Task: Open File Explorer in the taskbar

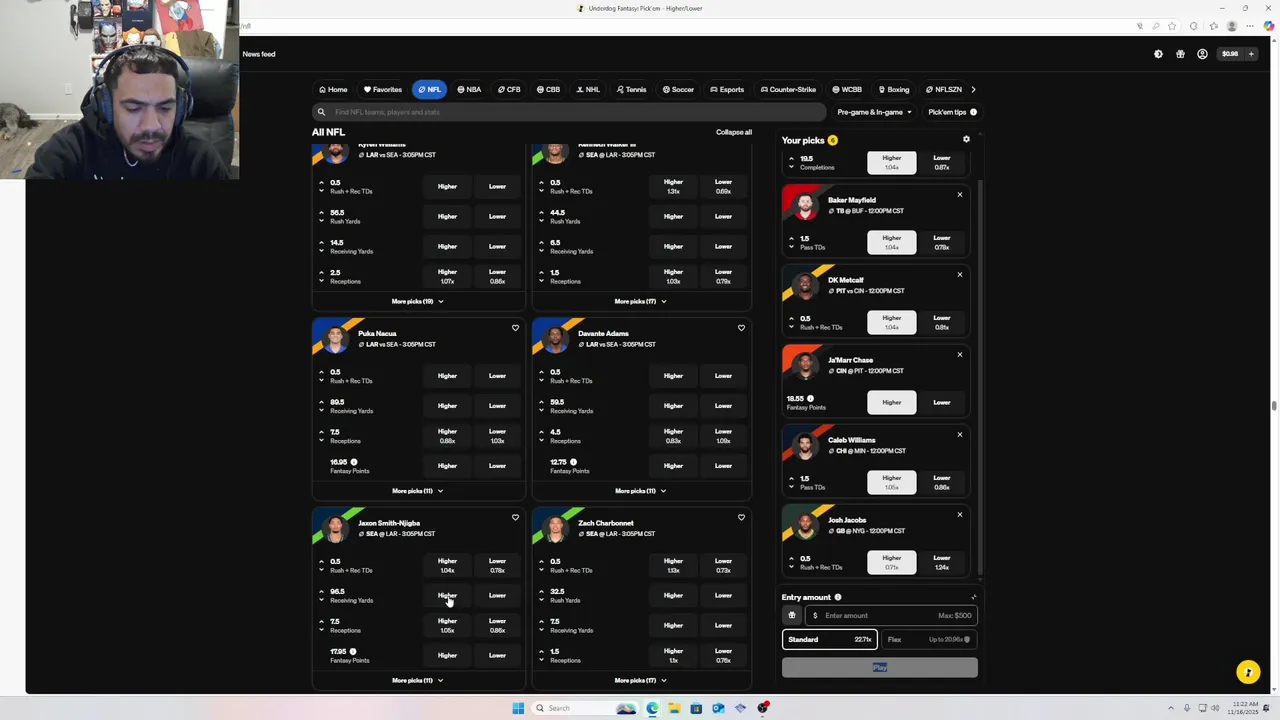Action: (674, 708)
